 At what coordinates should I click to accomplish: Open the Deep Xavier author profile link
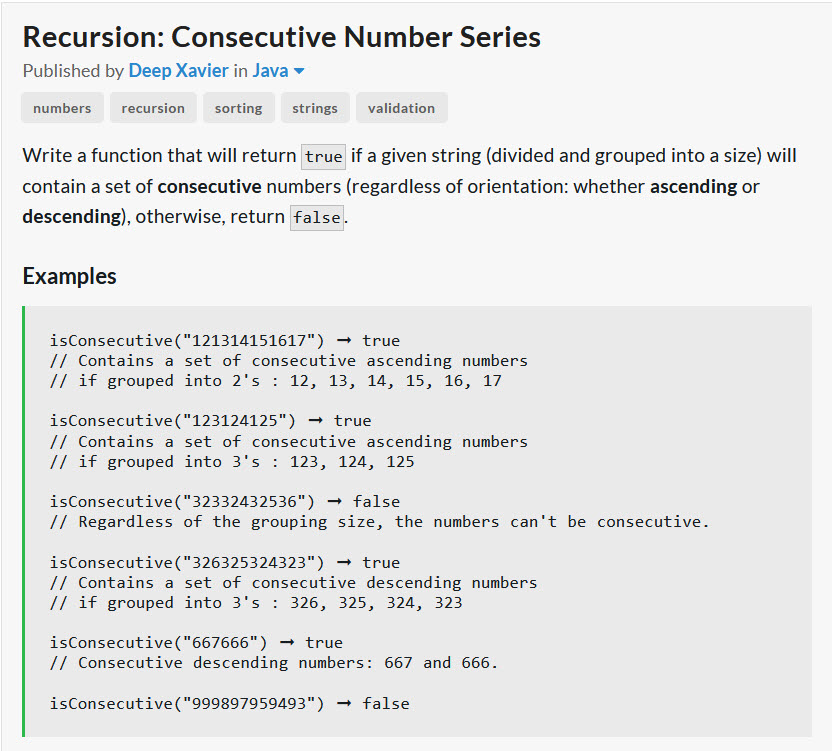tap(179, 71)
